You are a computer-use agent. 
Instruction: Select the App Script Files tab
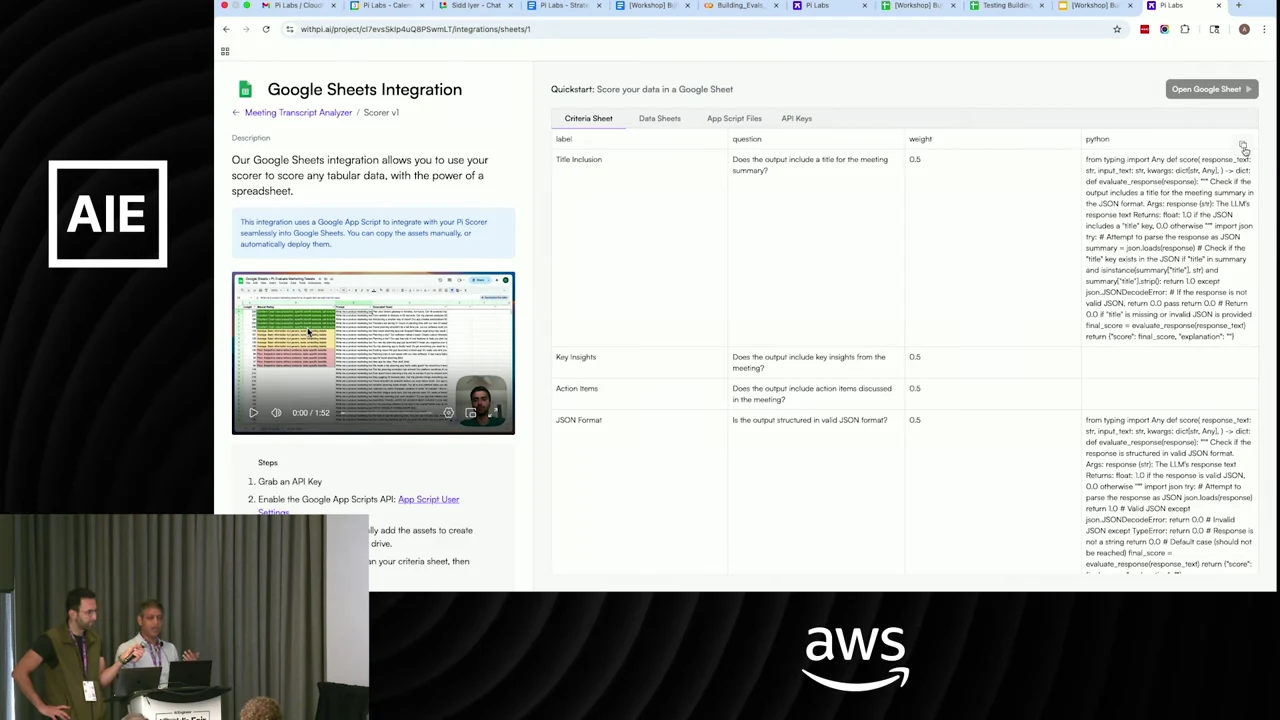click(x=734, y=118)
